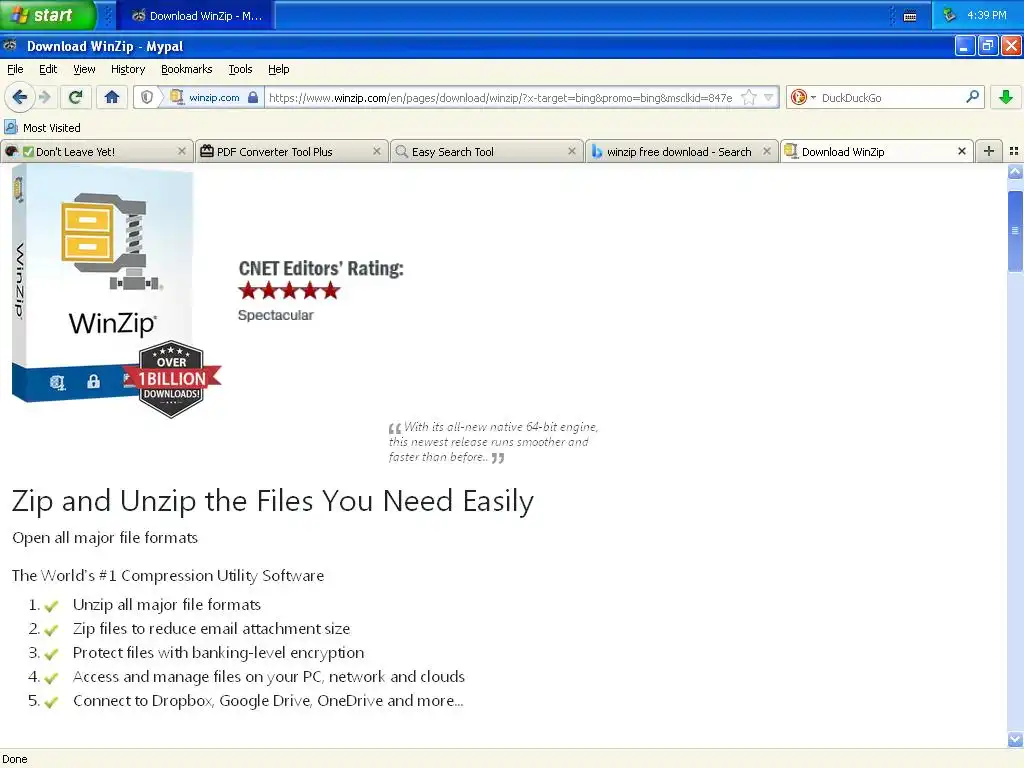Click "Protect files with banking-level encryption" item
Image resolution: width=1024 pixels, height=768 pixels.
pyautogui.click(x=218, y=652)
